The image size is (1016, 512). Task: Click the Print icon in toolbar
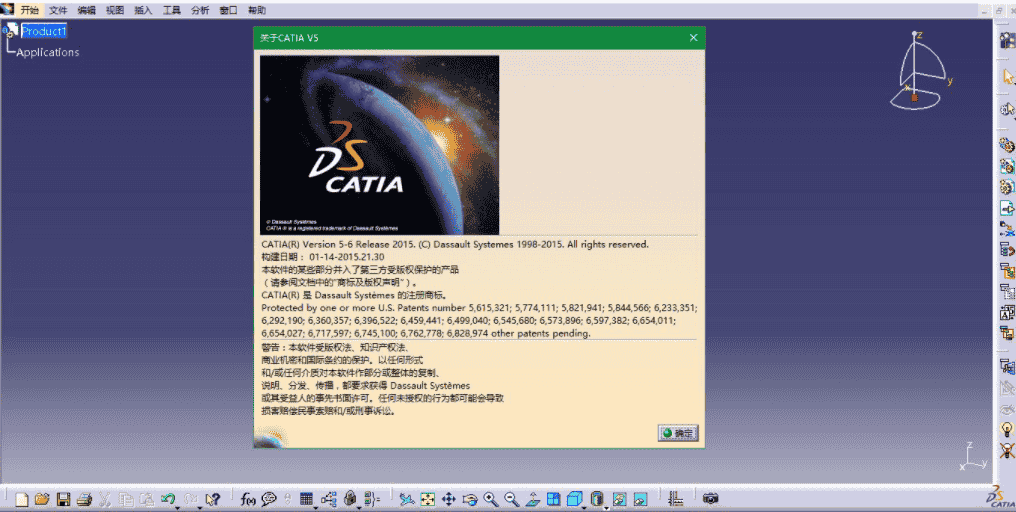tap(84, 498)
